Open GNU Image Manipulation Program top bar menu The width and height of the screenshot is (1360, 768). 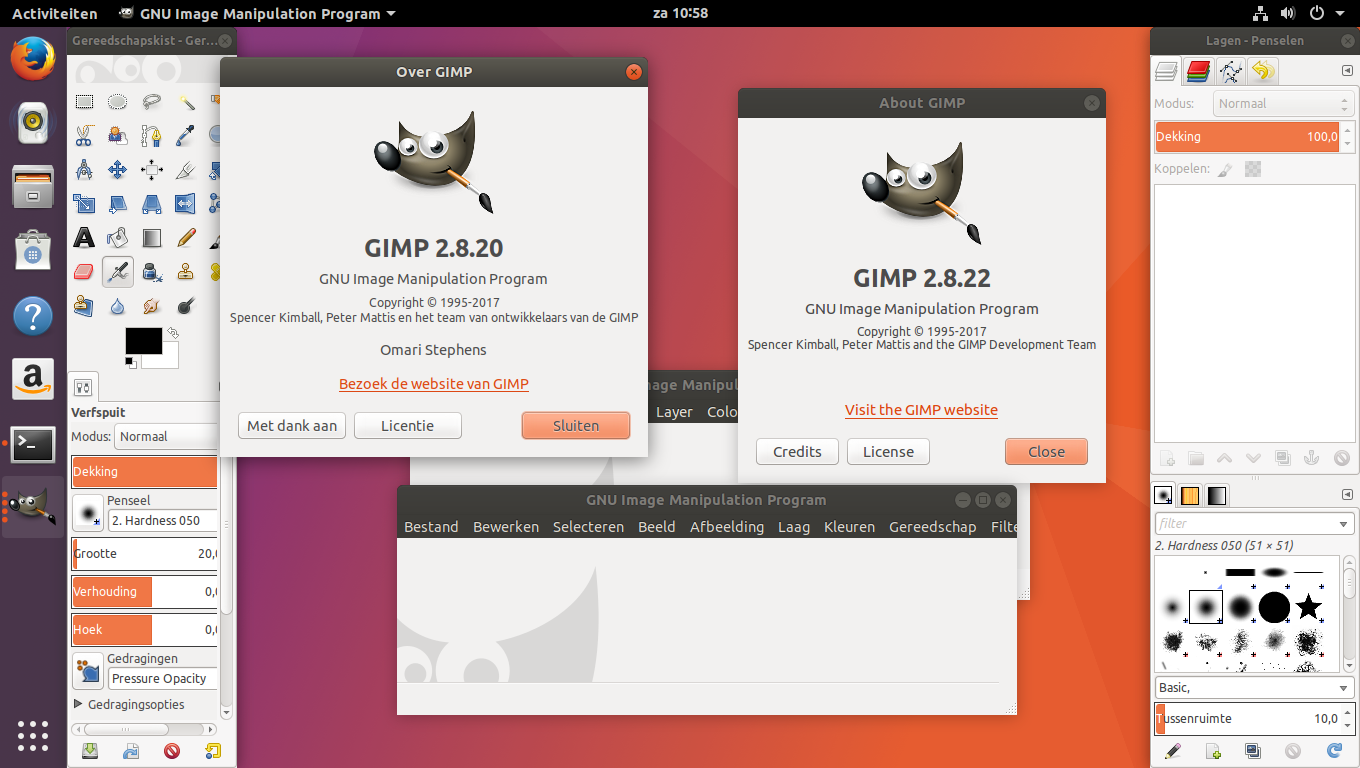(x=257, y=14)
